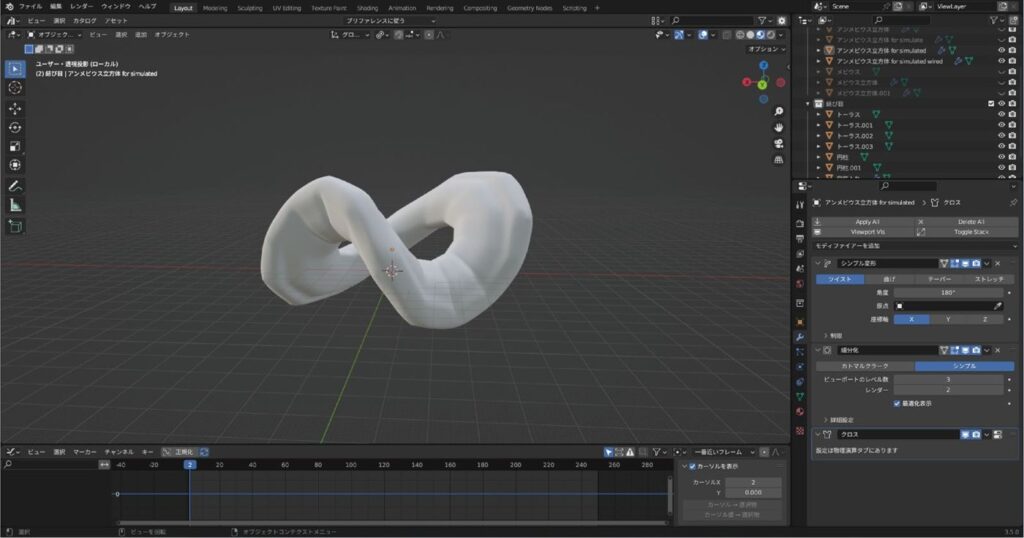Open the Object Data green triangle tab
Screen dimensions: 1024x538
tap(800, 397)
